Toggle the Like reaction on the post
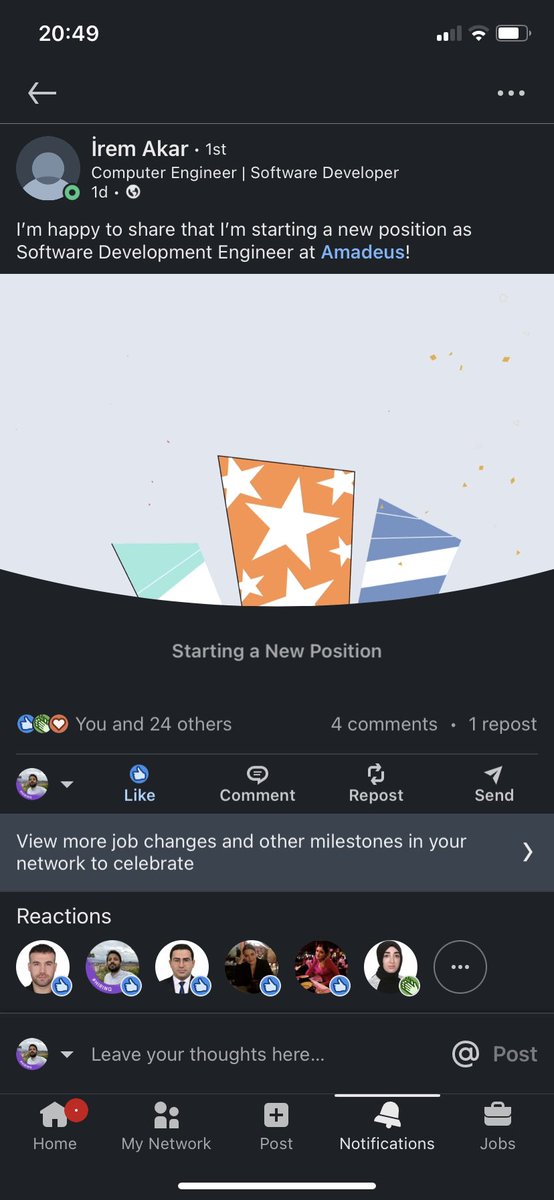This screenshot has width=554, height=1200. tap(139, 783)
